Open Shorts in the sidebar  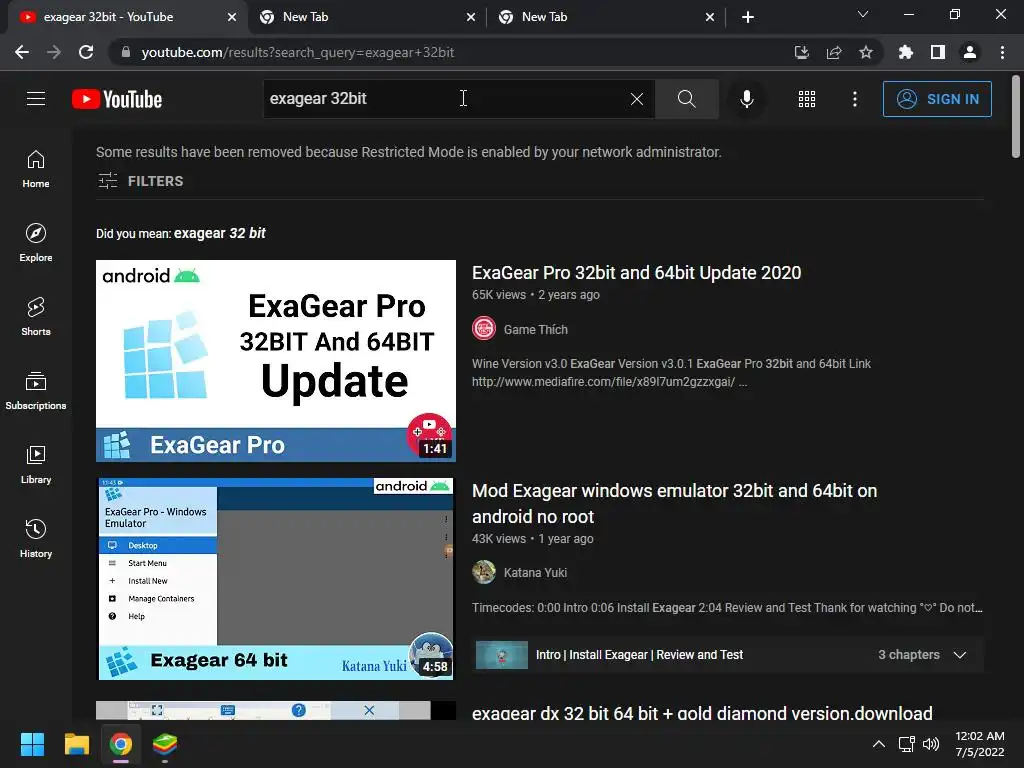tap(36, 316)
